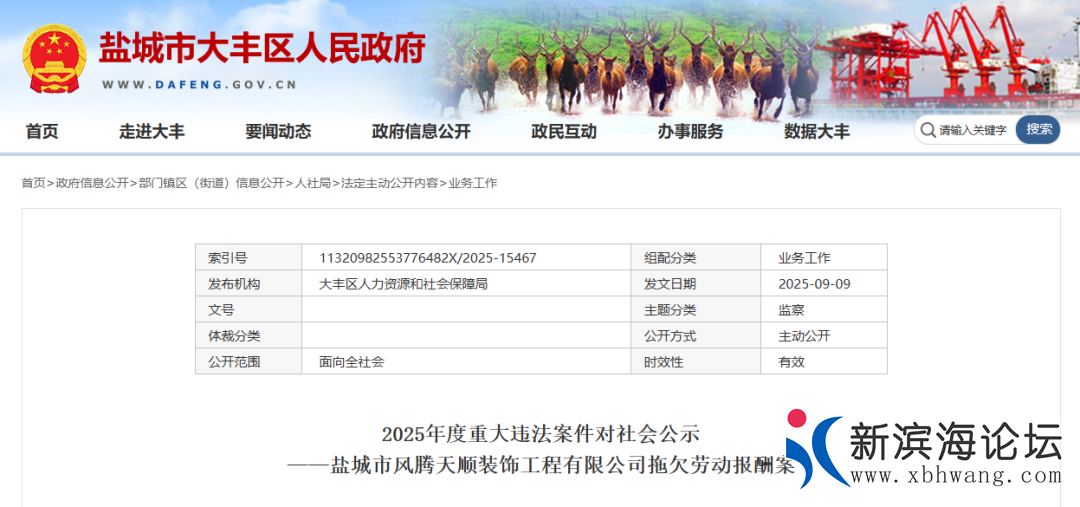Click 业务工作 breadcrumb link
The width and height of the screenshot is (1080, 507).
(473, 183)
